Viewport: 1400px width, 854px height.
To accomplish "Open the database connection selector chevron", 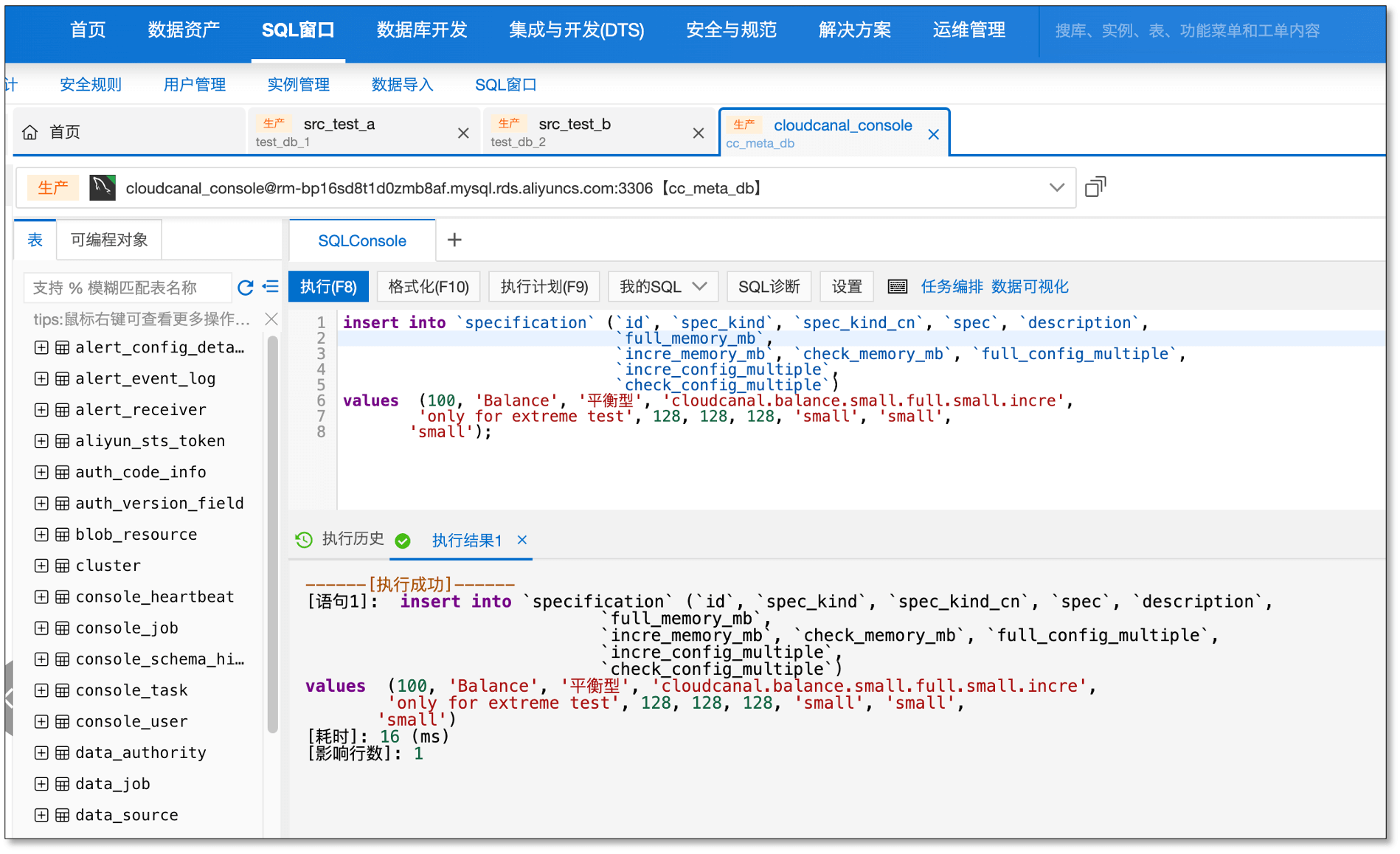I will pyautogui.click(x=1057, y=187).
